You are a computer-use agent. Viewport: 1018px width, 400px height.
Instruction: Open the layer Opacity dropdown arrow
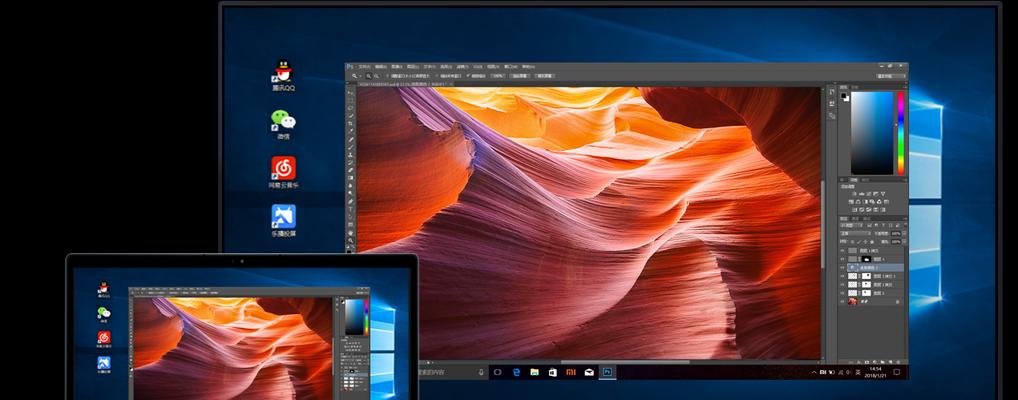904,234
